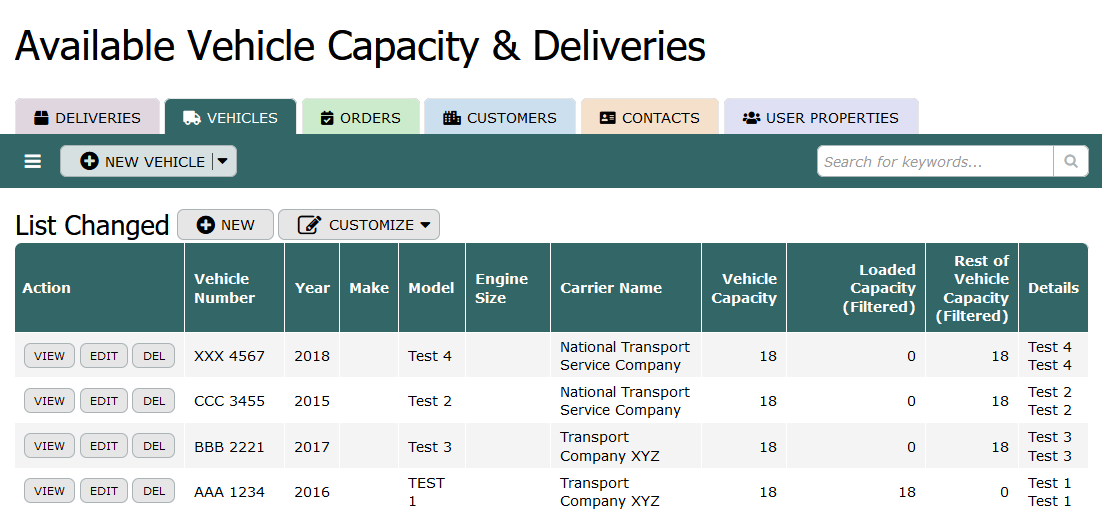Sort by Vehicle Capacity column header
The image size is (1102, 518).
[744, 288]
